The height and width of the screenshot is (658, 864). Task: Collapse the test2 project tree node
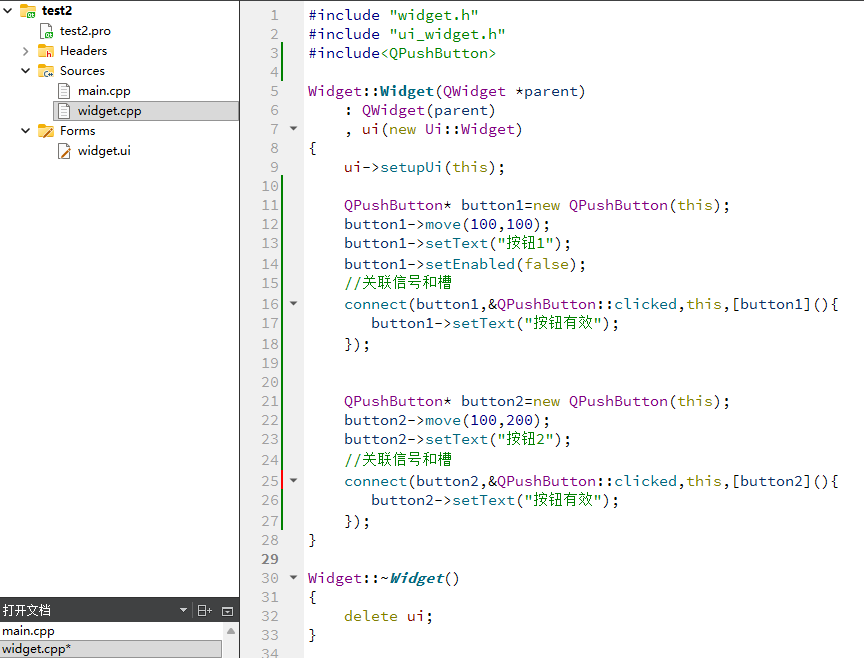(x=8, y=10)
